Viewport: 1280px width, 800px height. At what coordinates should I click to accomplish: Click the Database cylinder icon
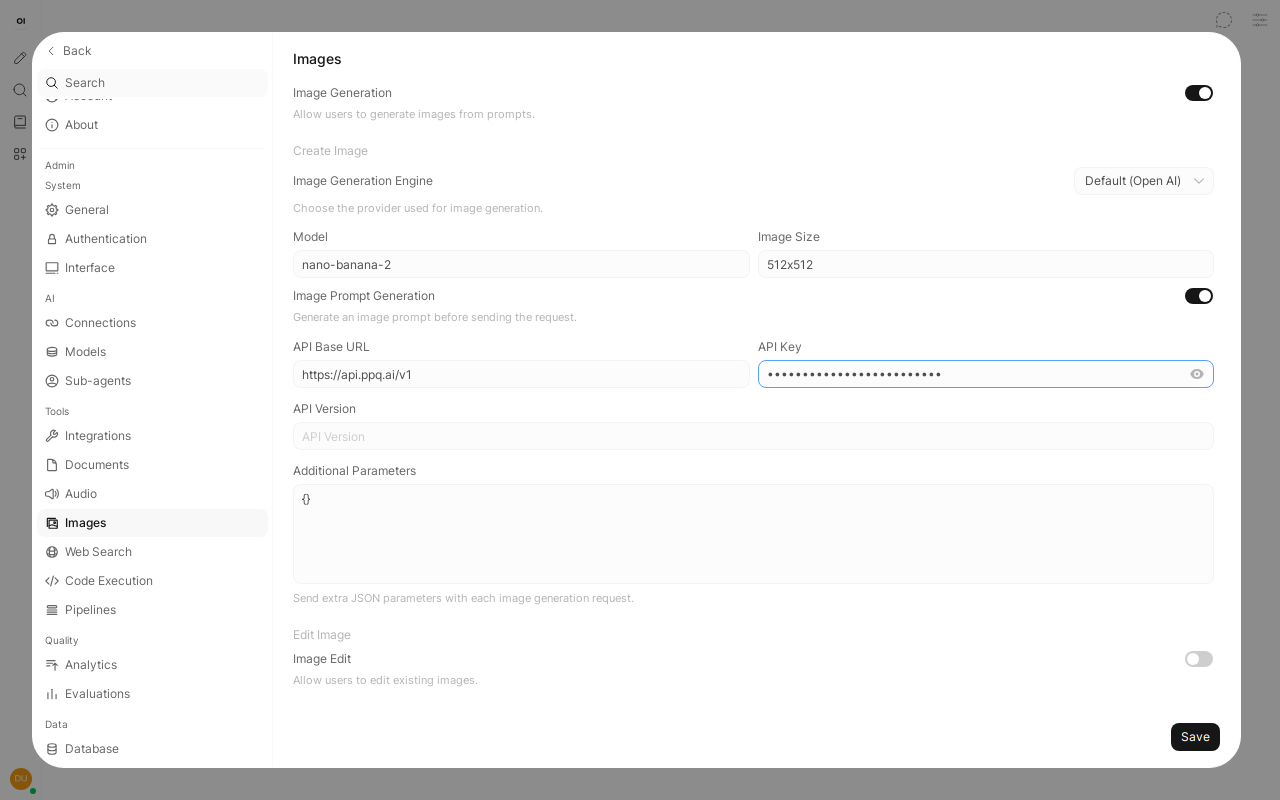pos(52,749)
